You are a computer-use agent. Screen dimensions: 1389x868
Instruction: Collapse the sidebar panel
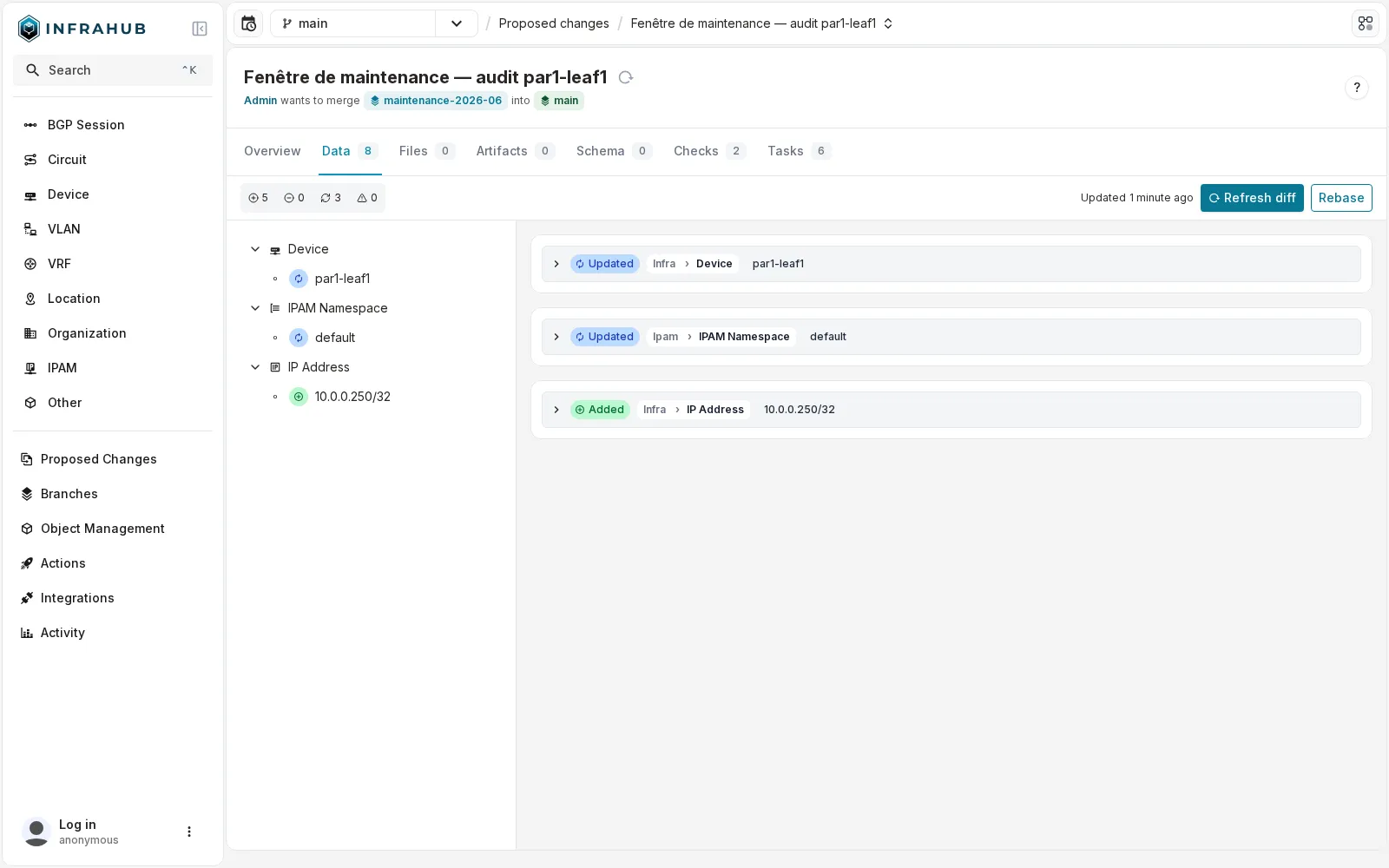click(x=200, y=29)
